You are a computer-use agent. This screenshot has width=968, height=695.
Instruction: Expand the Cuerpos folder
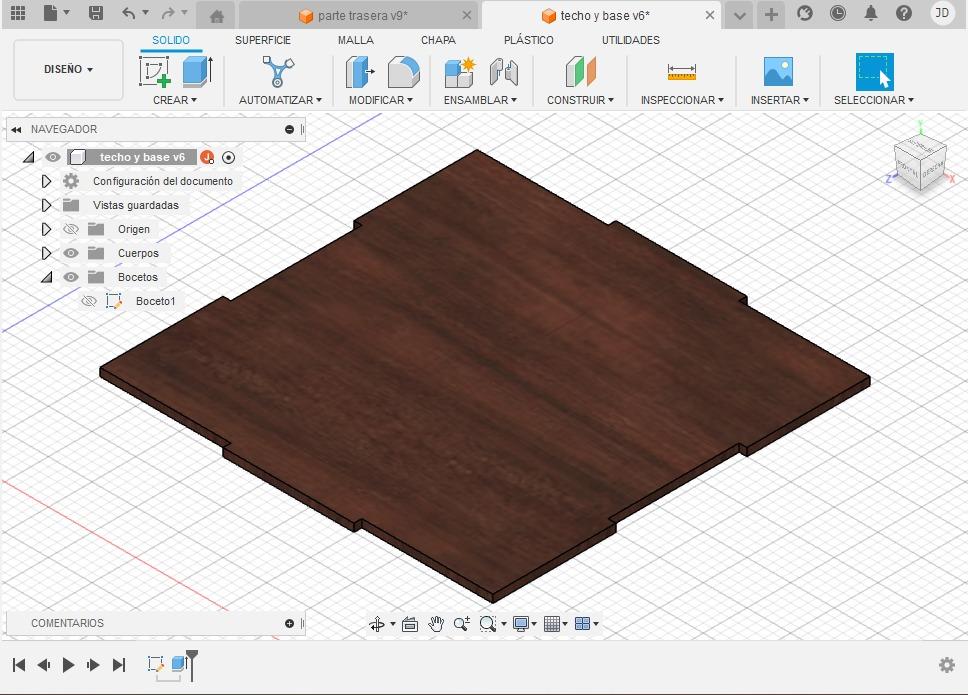click(46, 253)
